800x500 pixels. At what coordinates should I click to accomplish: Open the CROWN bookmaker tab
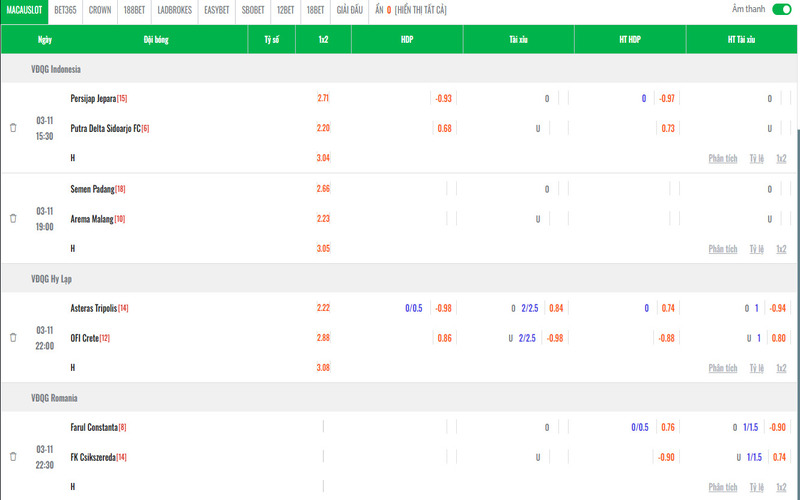tap(100, 10)
